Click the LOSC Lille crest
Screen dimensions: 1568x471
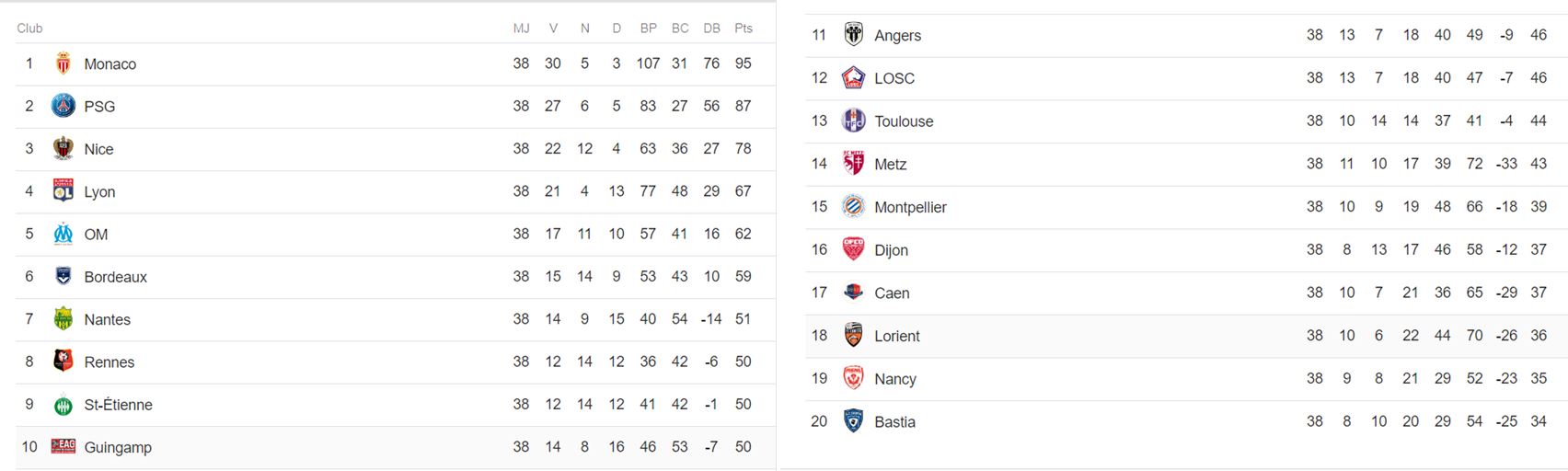[x=853, y=78]
